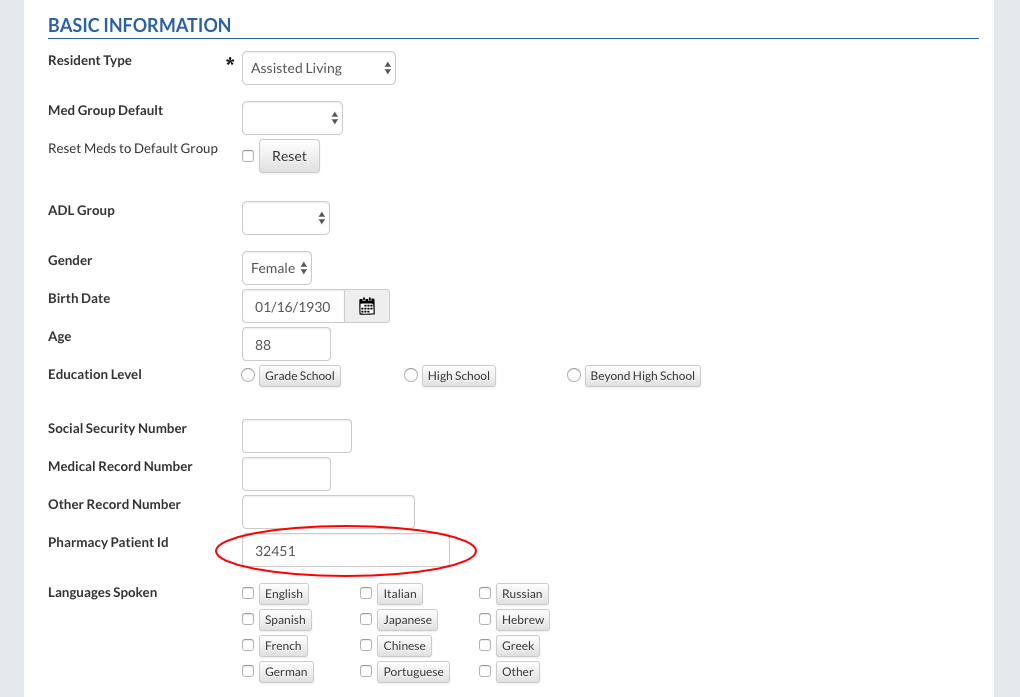1020x697 pixels.
Task: Check the English language checkbox
Action: (248, 594)
